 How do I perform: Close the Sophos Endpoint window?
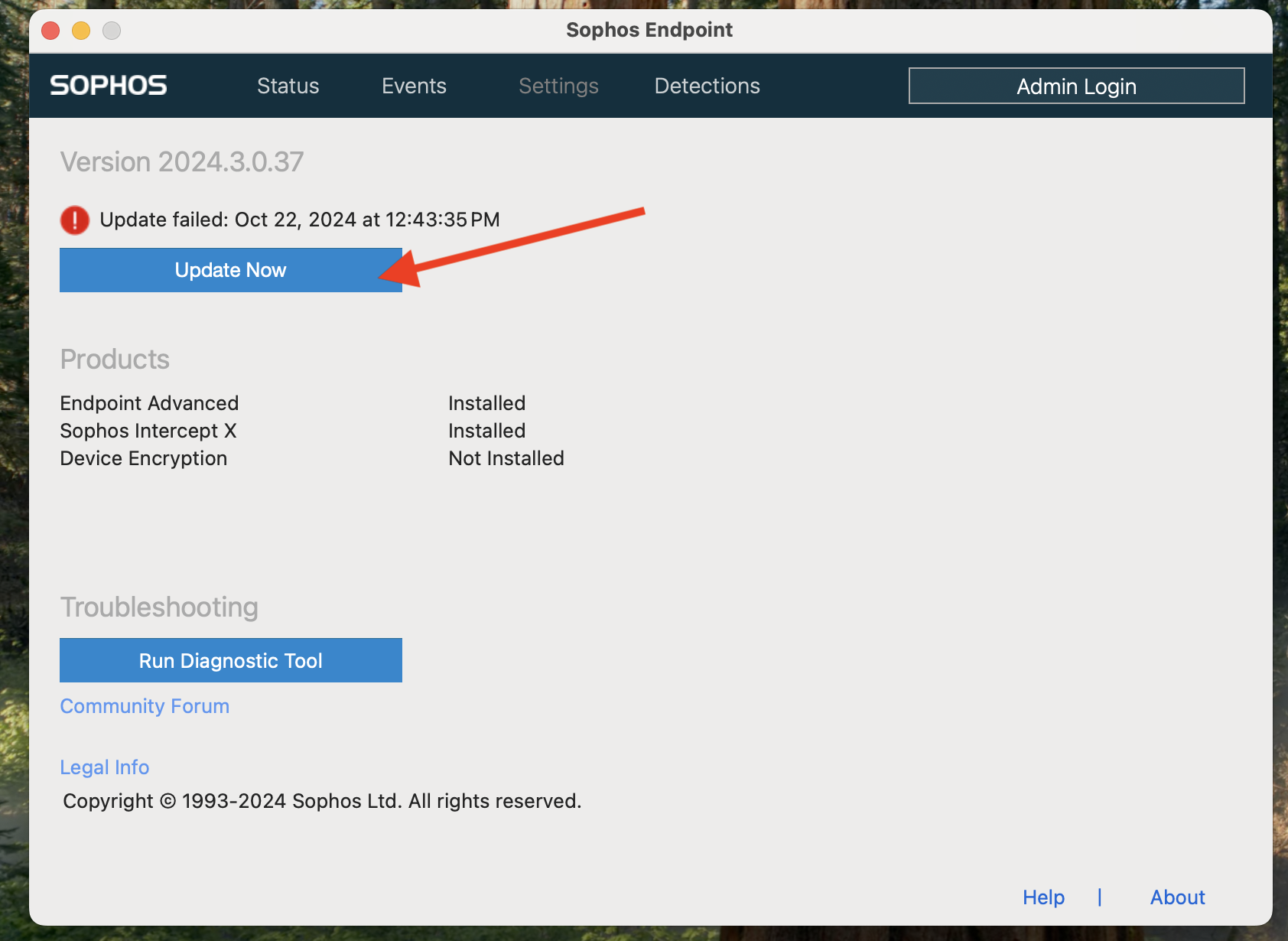50,31
